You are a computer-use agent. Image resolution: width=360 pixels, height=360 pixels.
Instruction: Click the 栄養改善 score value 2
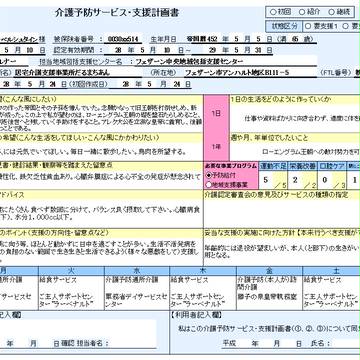click(x=295, y=180)
